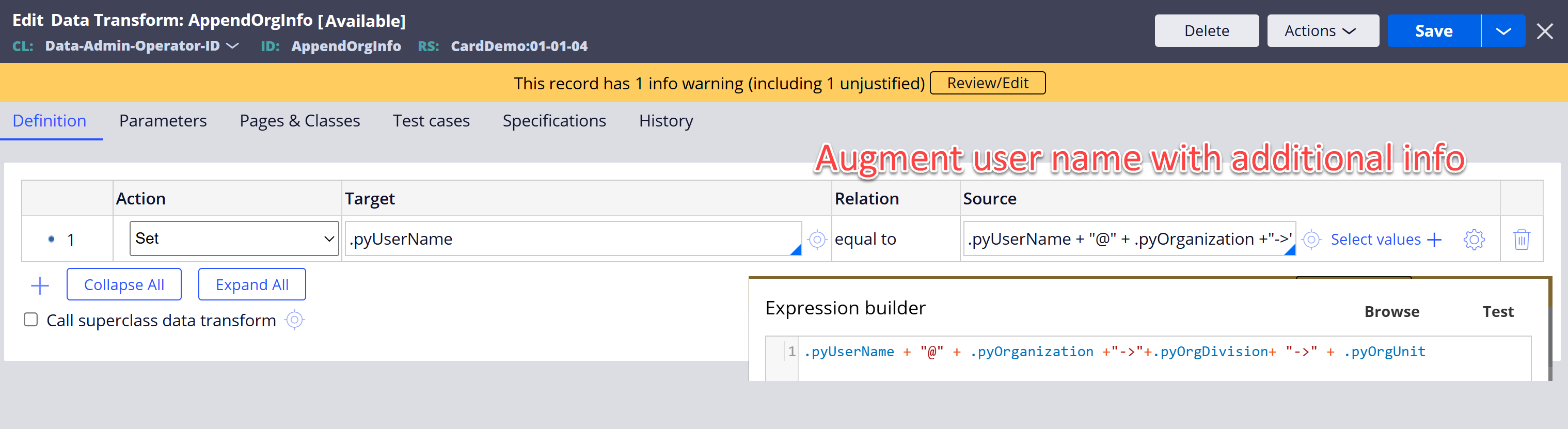Image resolution: width=1568 pixels, height=429 pixels.
Task: Go to the Test cases tab
Action: tap(431, 120)
